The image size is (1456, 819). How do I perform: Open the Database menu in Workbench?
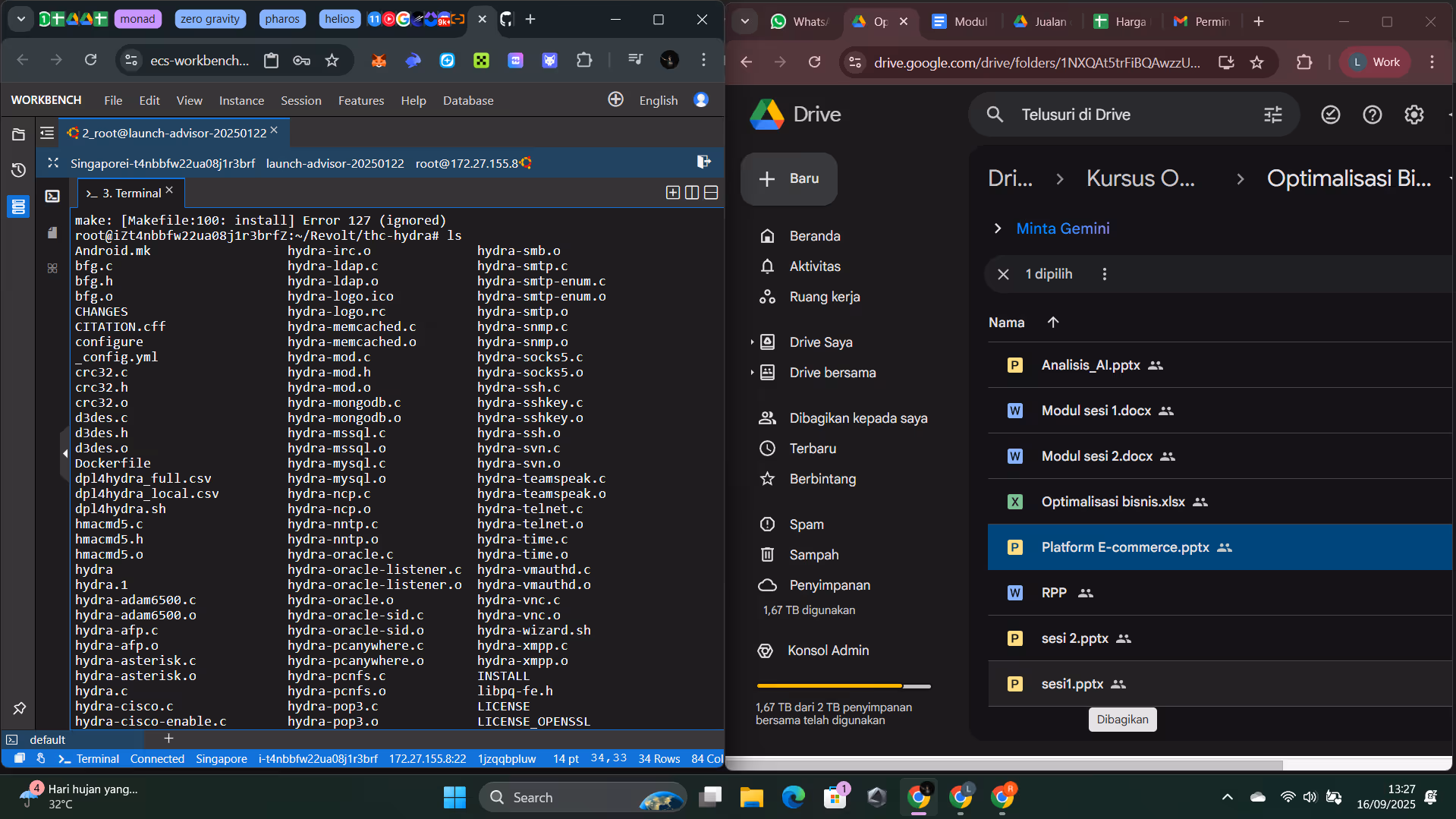click(x=468, y=100)
